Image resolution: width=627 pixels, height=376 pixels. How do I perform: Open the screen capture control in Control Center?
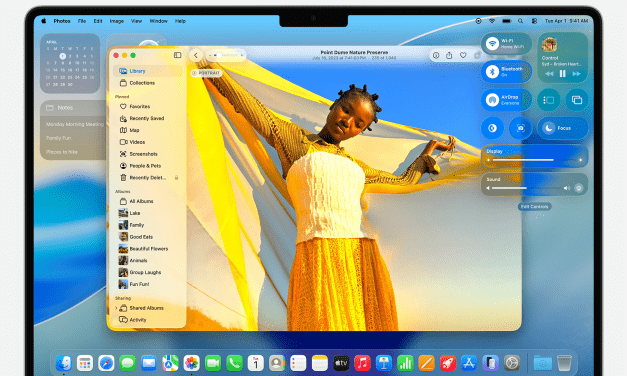pos(520,128)
